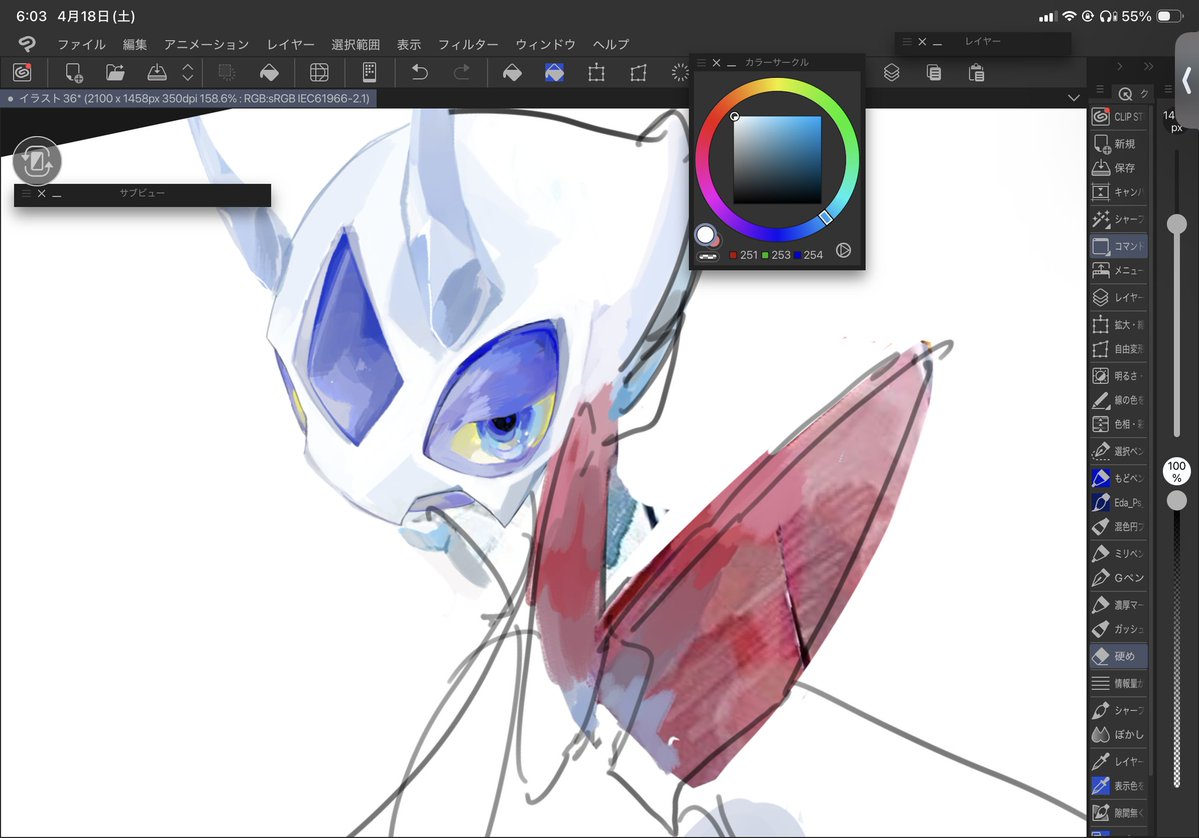Redo the undone action
Screen dimensions: 1199x838
(462, 73)
